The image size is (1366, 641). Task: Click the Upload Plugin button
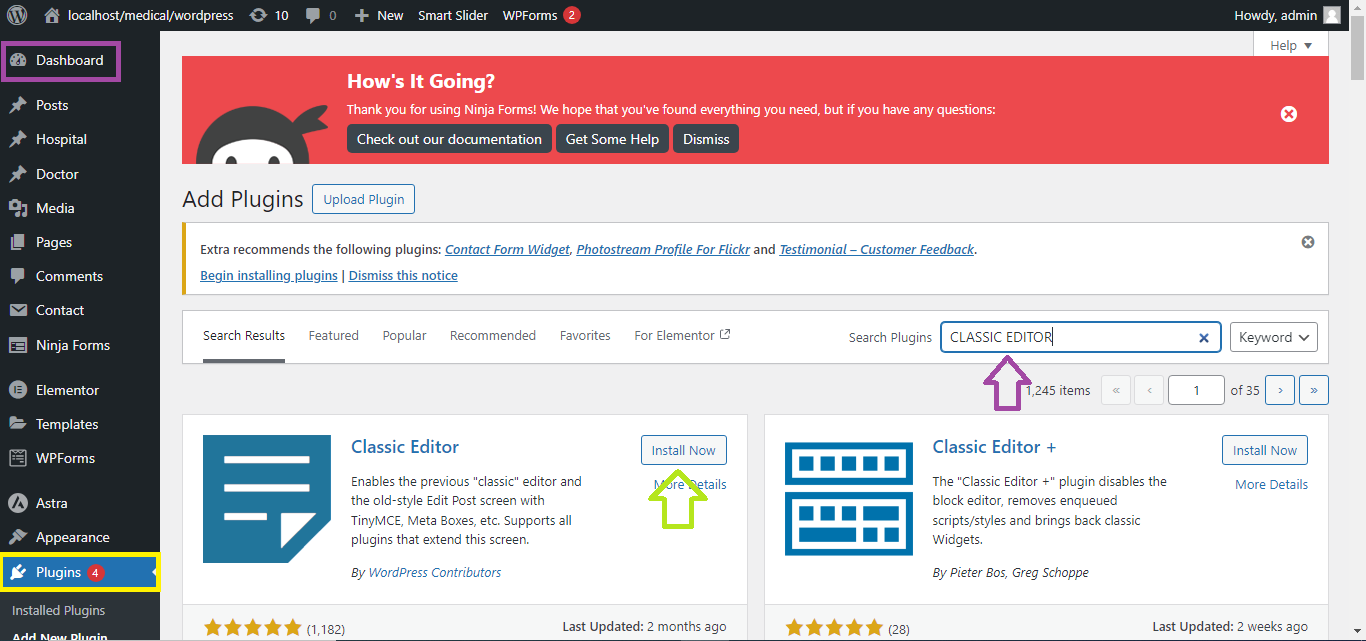(364, 199)
